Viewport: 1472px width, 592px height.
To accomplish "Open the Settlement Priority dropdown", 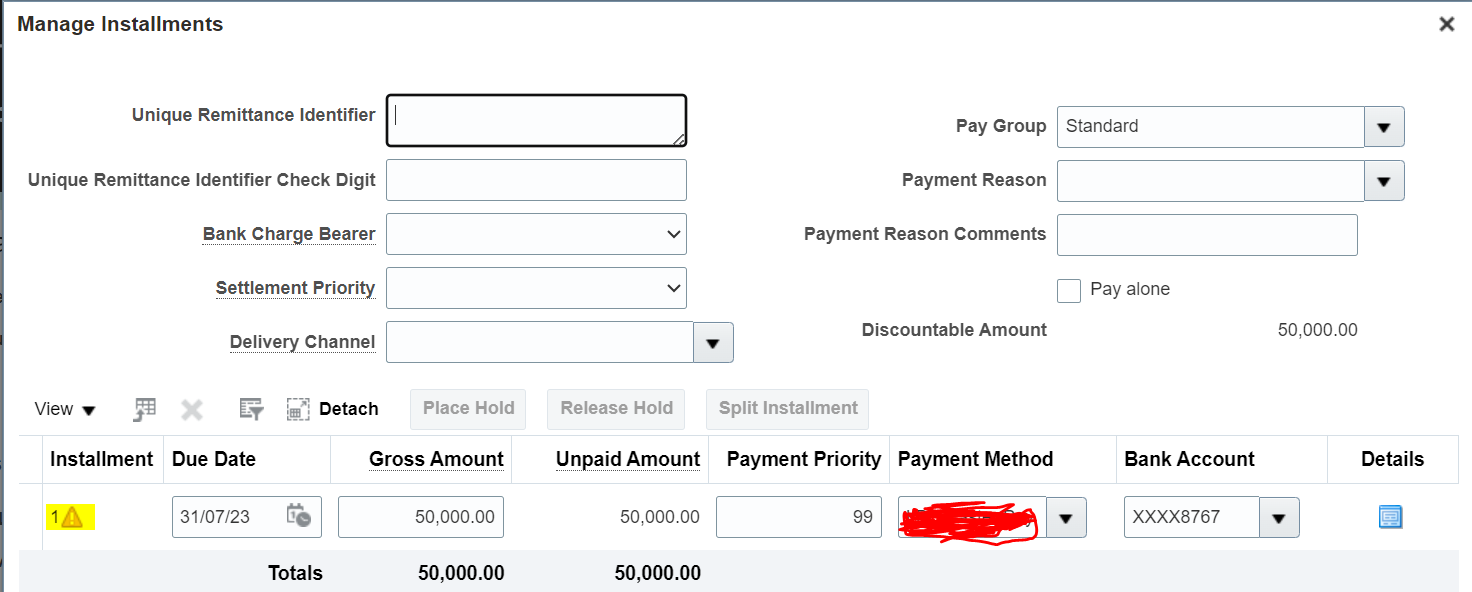I will [x=673, y=288].
